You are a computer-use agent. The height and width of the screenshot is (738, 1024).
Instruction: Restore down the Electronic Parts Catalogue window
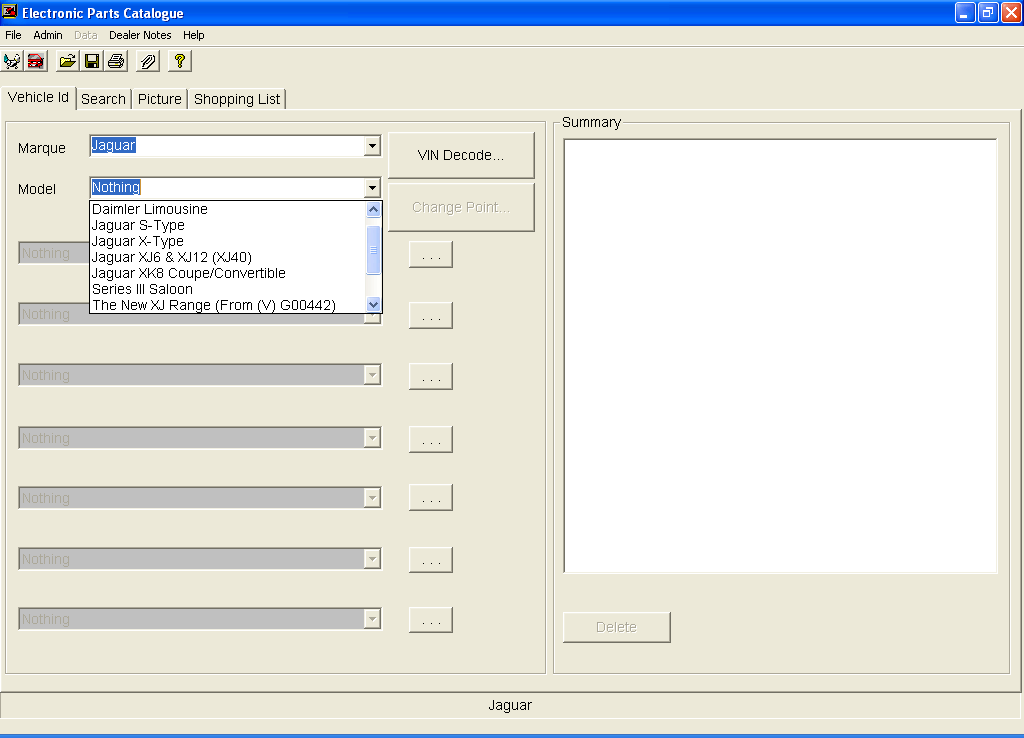pyautogui.click(x=988, y=12)
